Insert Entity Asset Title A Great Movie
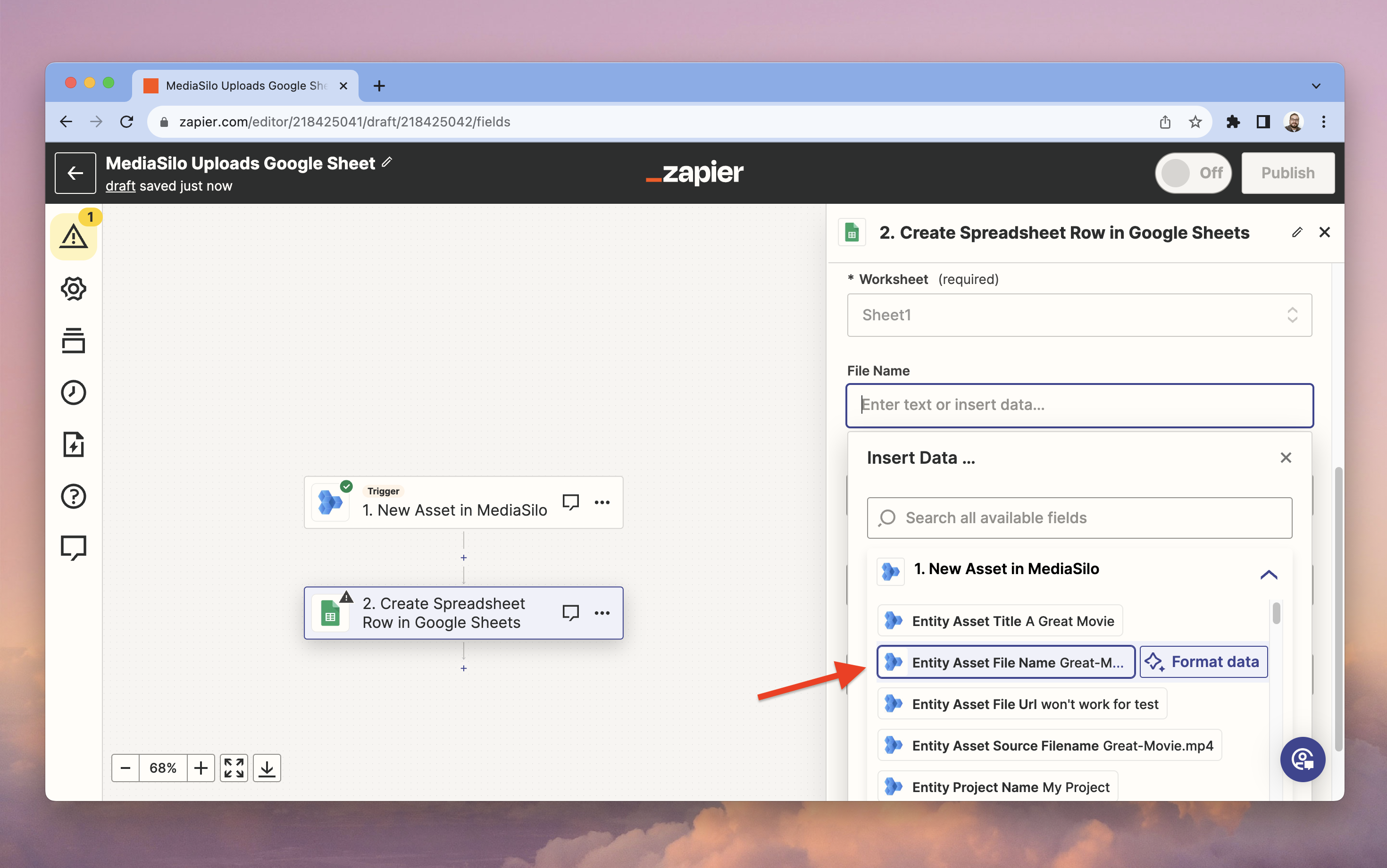This screenshot has height=868, width=1387. point(1000,621)
